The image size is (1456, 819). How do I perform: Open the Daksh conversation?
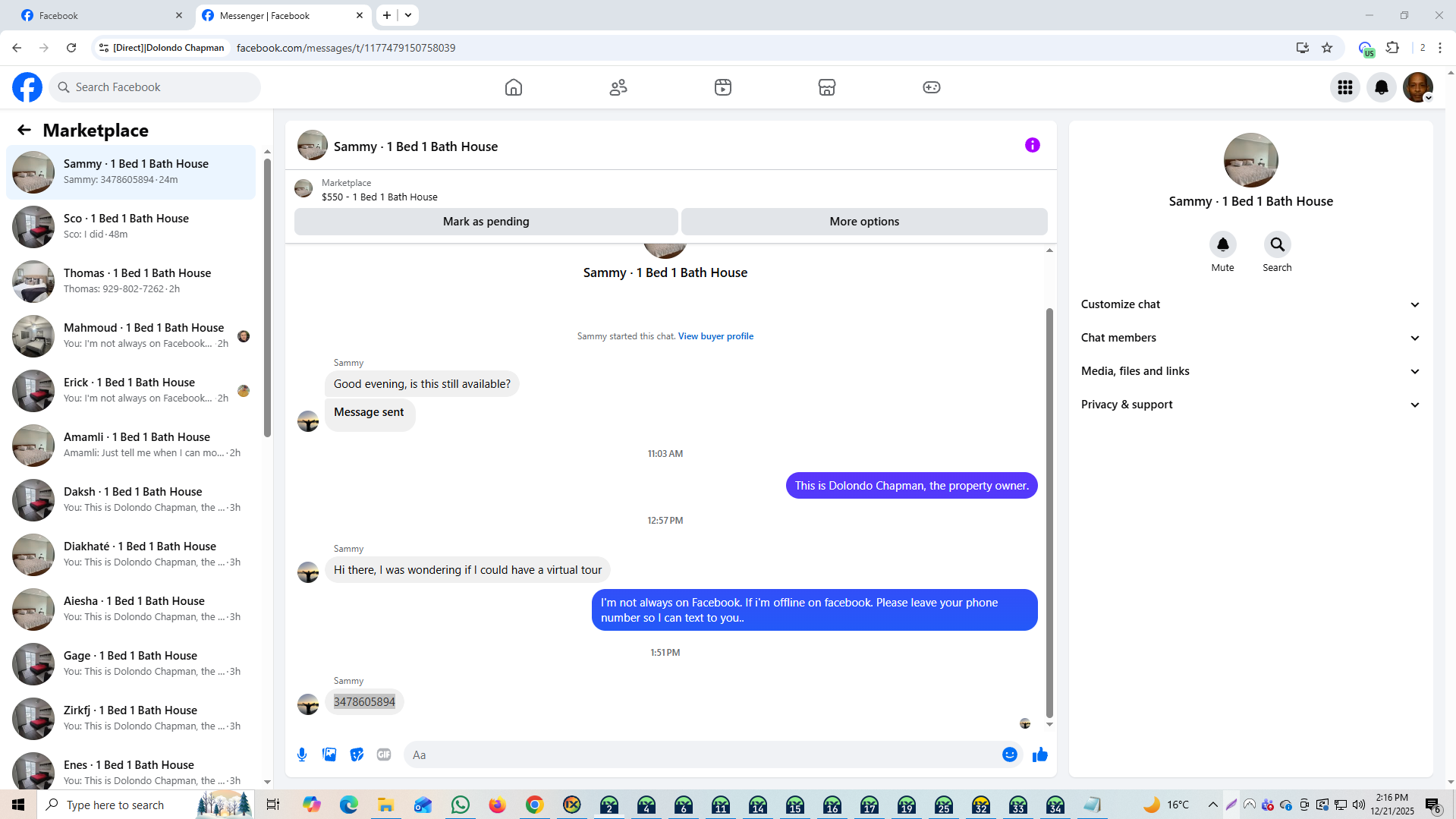[131, 500]
